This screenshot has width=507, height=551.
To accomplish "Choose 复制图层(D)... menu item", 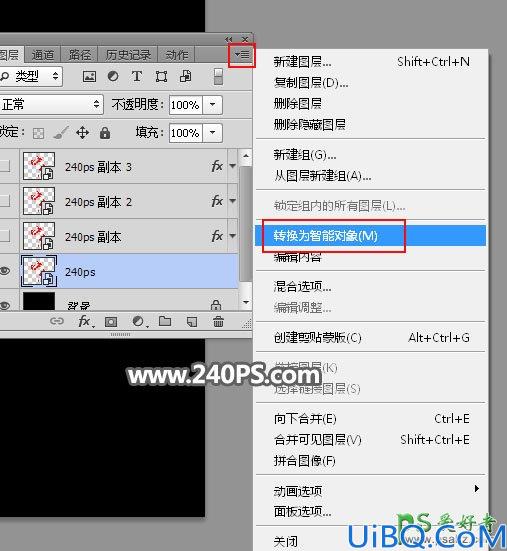I will [x=370, y=83].
